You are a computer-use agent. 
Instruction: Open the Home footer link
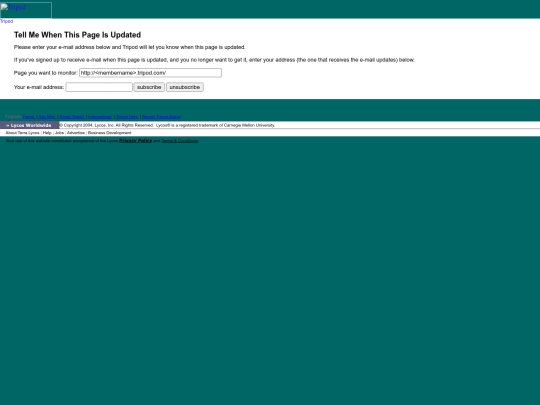point(28,117)
